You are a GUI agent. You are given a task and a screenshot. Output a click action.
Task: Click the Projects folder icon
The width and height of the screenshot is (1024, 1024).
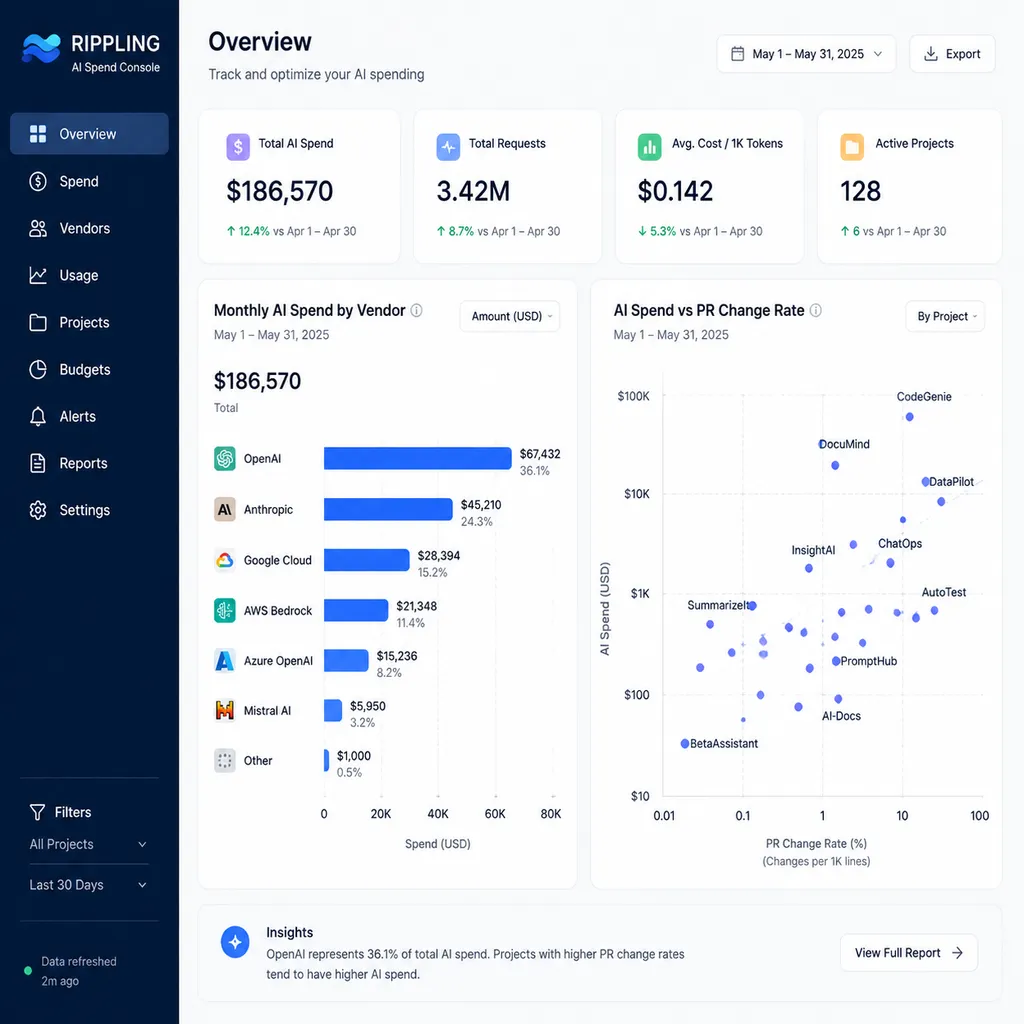click(38, 322)
